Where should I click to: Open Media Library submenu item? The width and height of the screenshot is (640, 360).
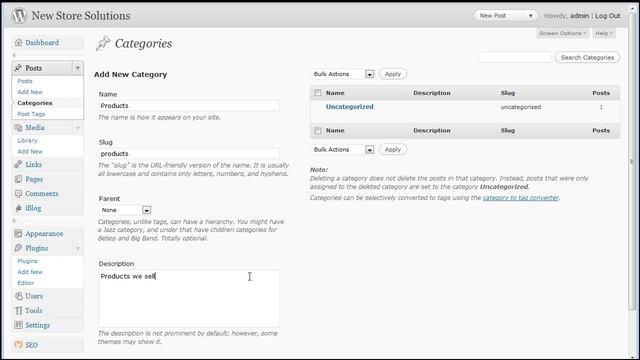(27, 140)
